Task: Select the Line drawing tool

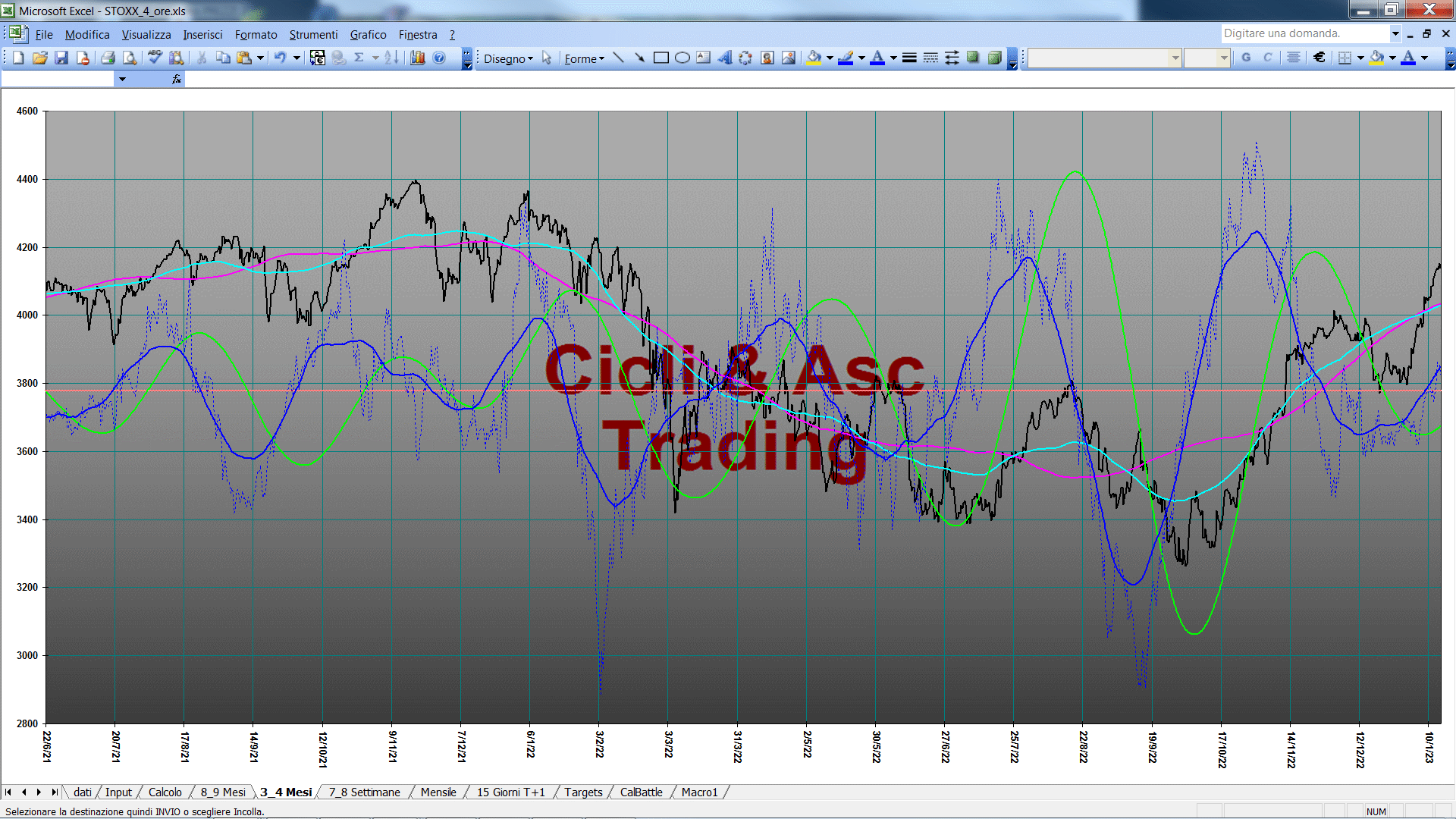Action: point(618,58)
